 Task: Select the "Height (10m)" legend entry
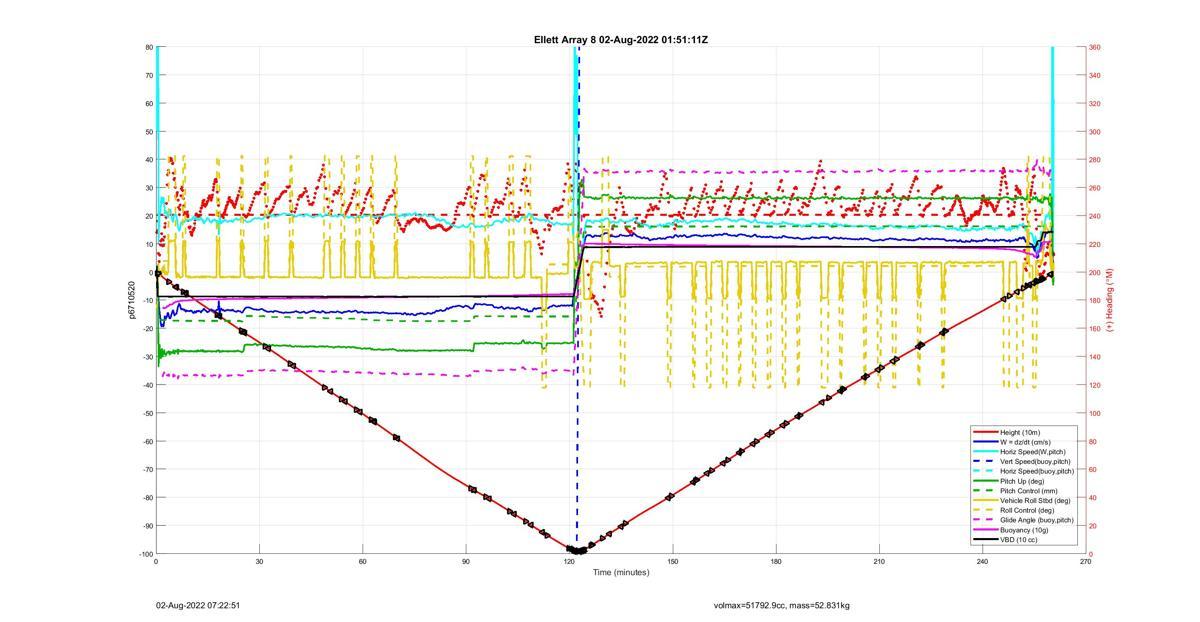(x=1020, y=432)
